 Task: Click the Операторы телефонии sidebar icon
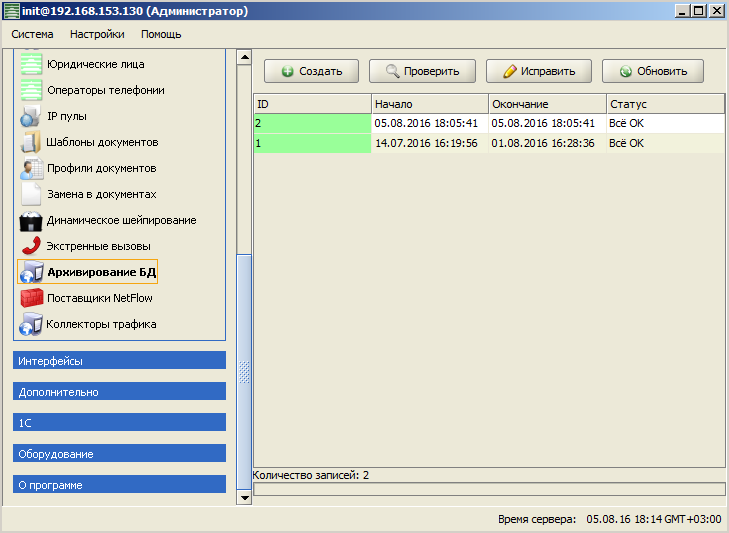pyautogui.click(x=31, y=90)
